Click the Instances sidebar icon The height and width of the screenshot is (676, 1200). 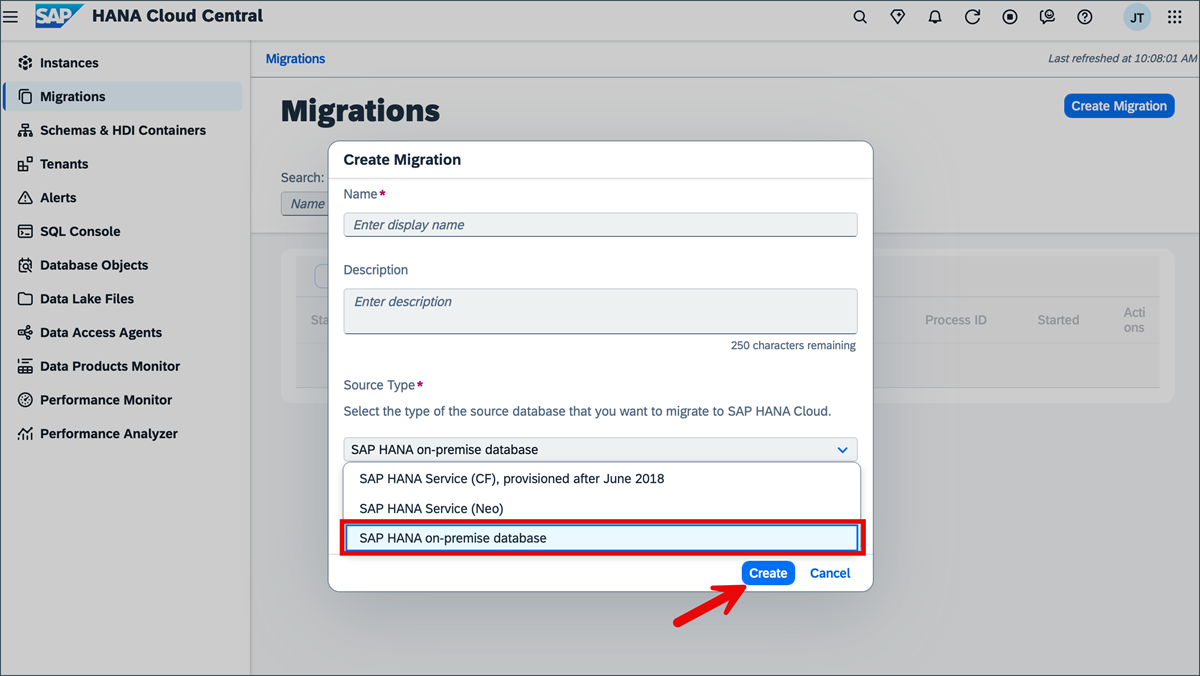coord(25,63)
